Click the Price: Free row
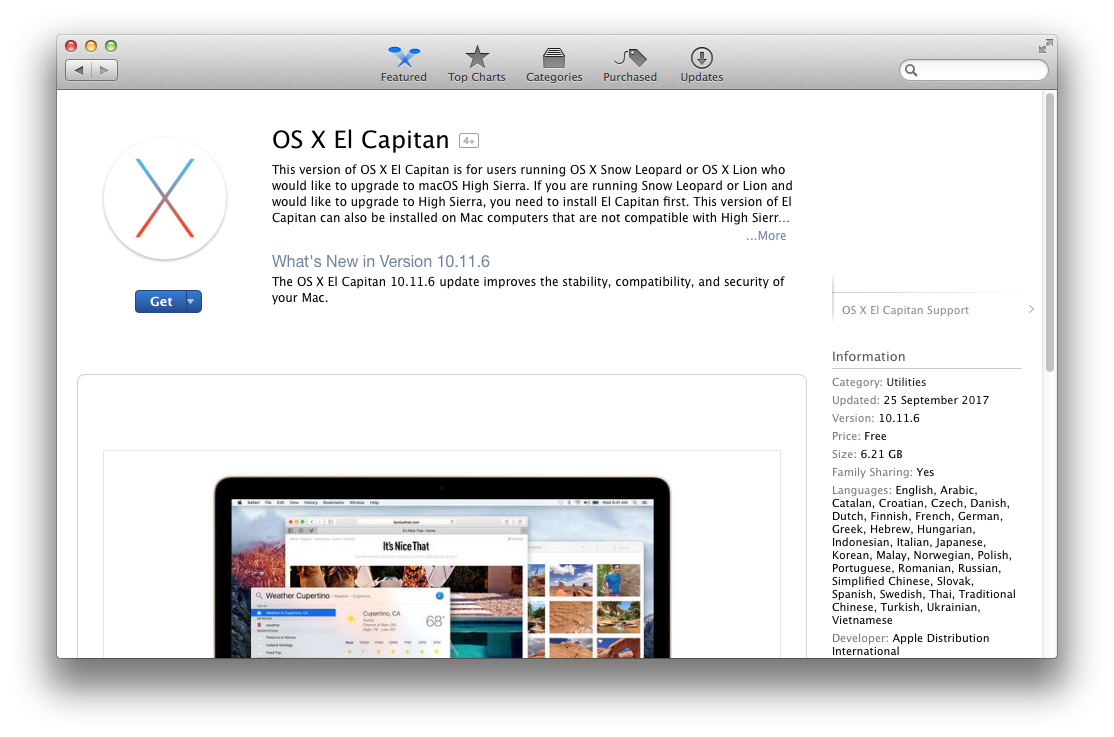The height and width of the screenshot is (737, 1114). [x=859, y=436]
